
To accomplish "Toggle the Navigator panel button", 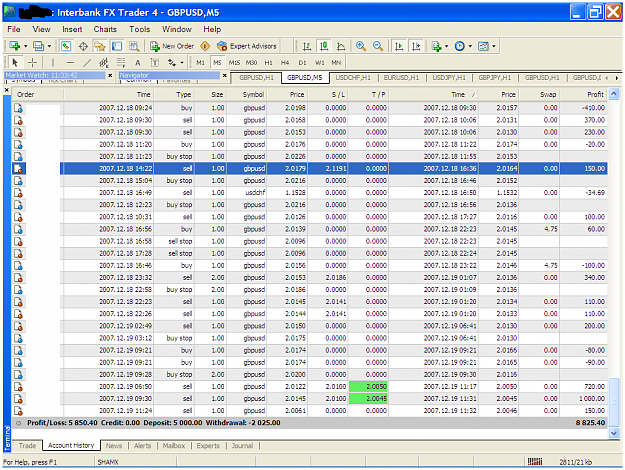I will click(x=100, y=46).
